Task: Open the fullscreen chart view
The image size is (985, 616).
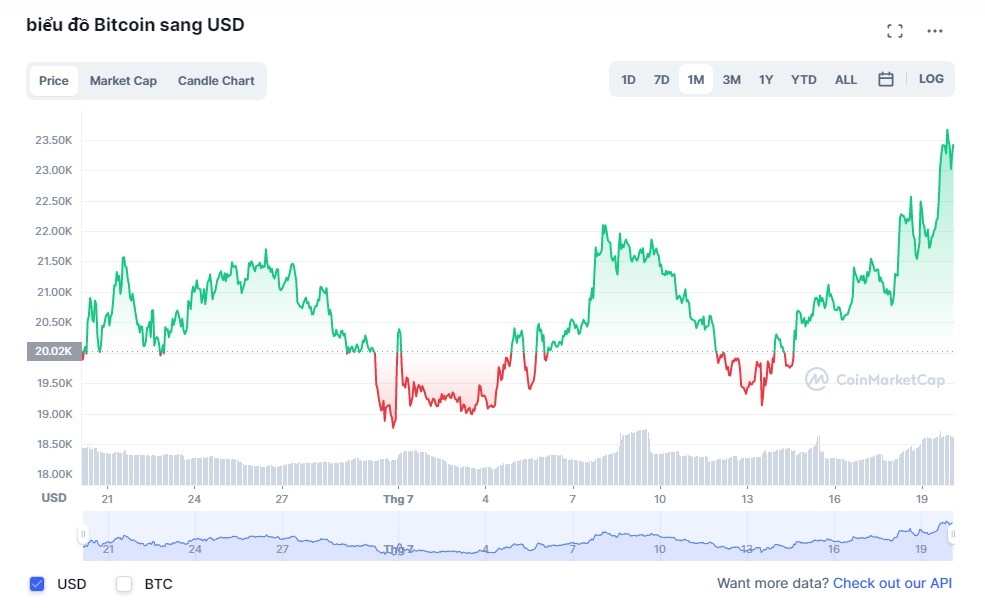Action: pos(894,30)
